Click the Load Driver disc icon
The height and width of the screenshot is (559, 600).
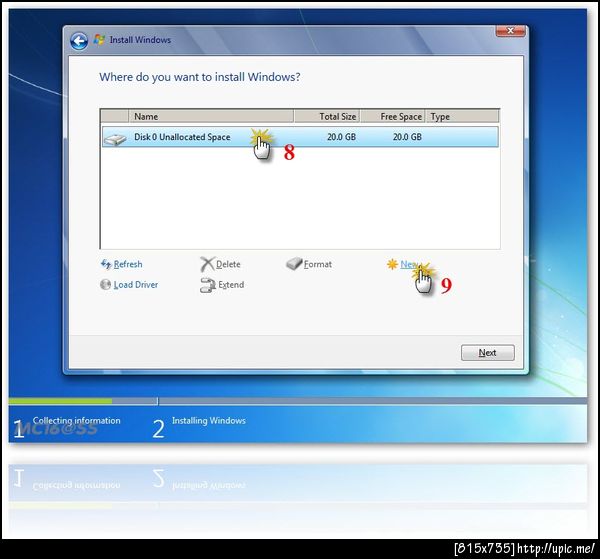coord(105,285)
